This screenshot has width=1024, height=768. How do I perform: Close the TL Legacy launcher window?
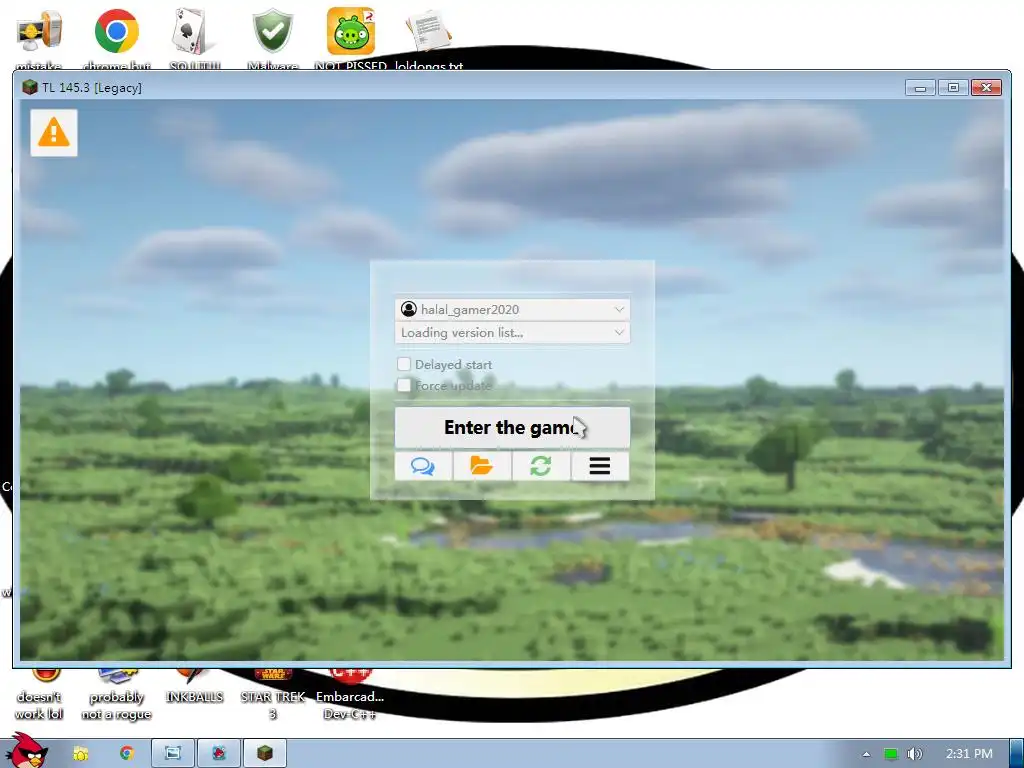click(x=986, y=88)
